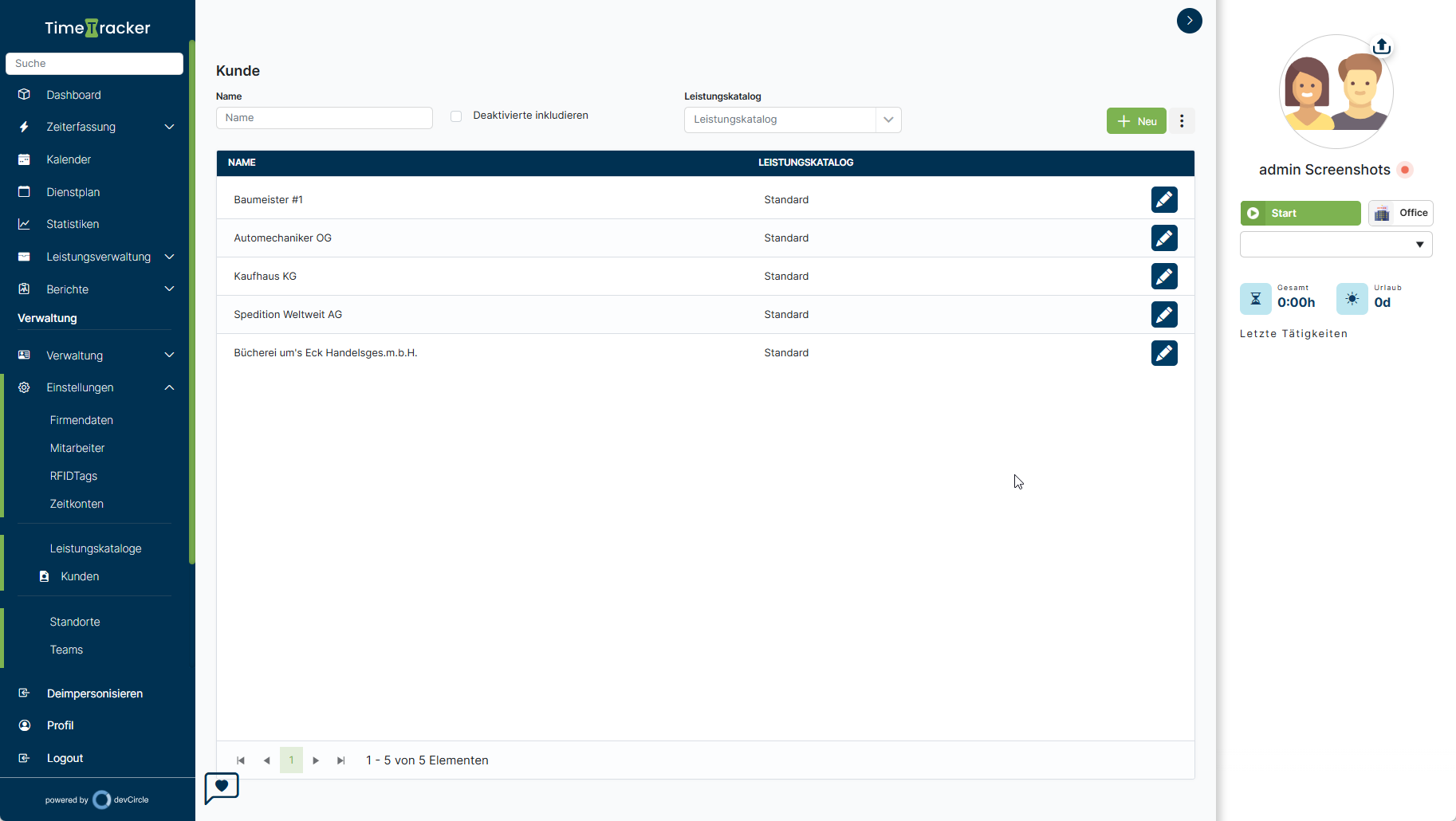The width and height of the screenshot is (1456, 821).
Task: Go to the last page
Action: [x=341, y=760]
